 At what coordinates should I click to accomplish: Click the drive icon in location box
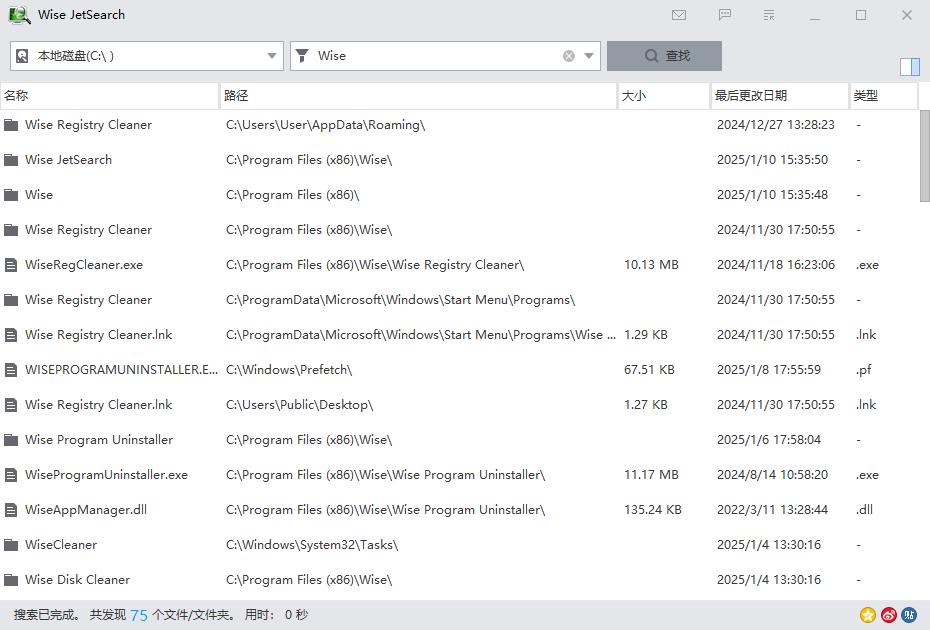[x=22, y=56]
